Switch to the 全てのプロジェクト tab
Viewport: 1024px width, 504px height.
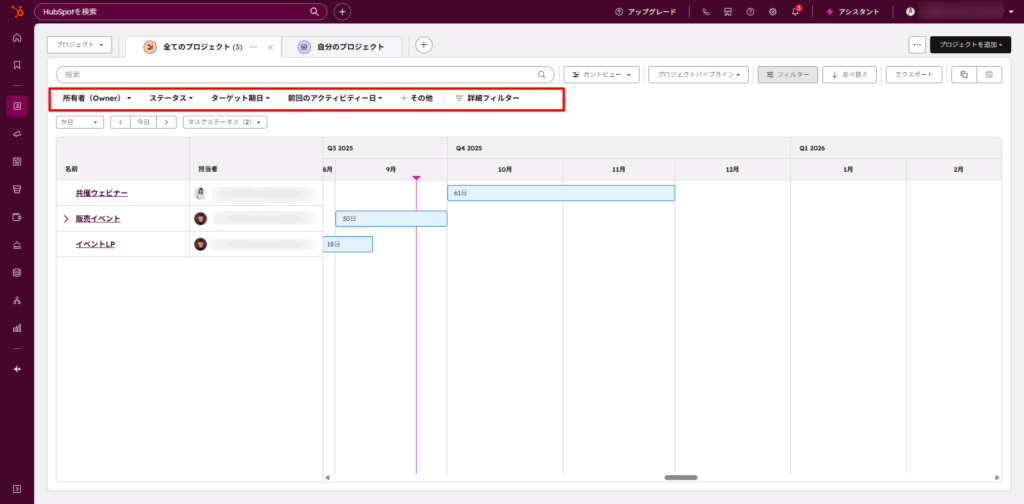(202, 47)
